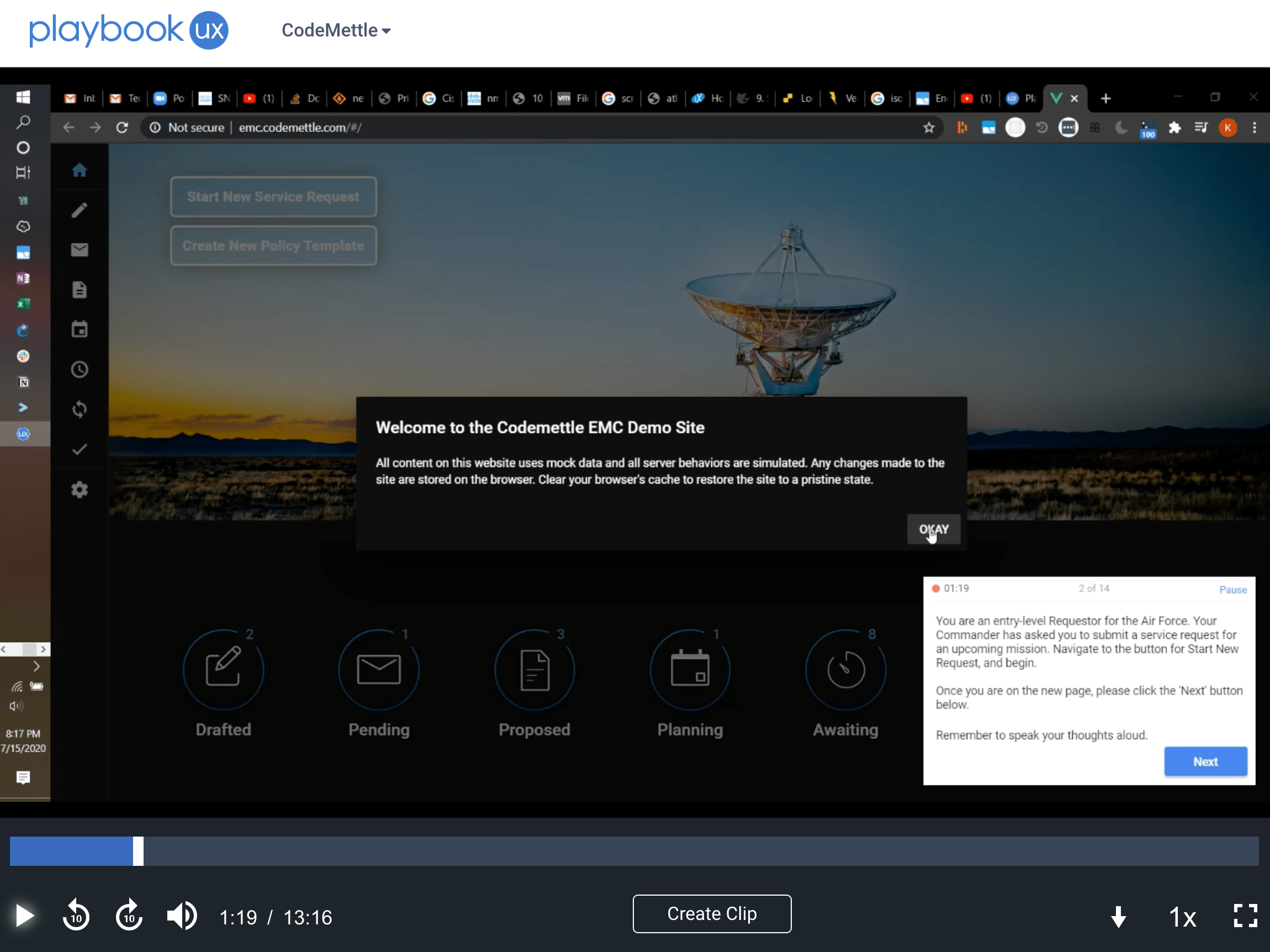Viewport: 1270px width, 952px height.
Task: Open the Home icon in the sidebar
Action: [79, 170]
